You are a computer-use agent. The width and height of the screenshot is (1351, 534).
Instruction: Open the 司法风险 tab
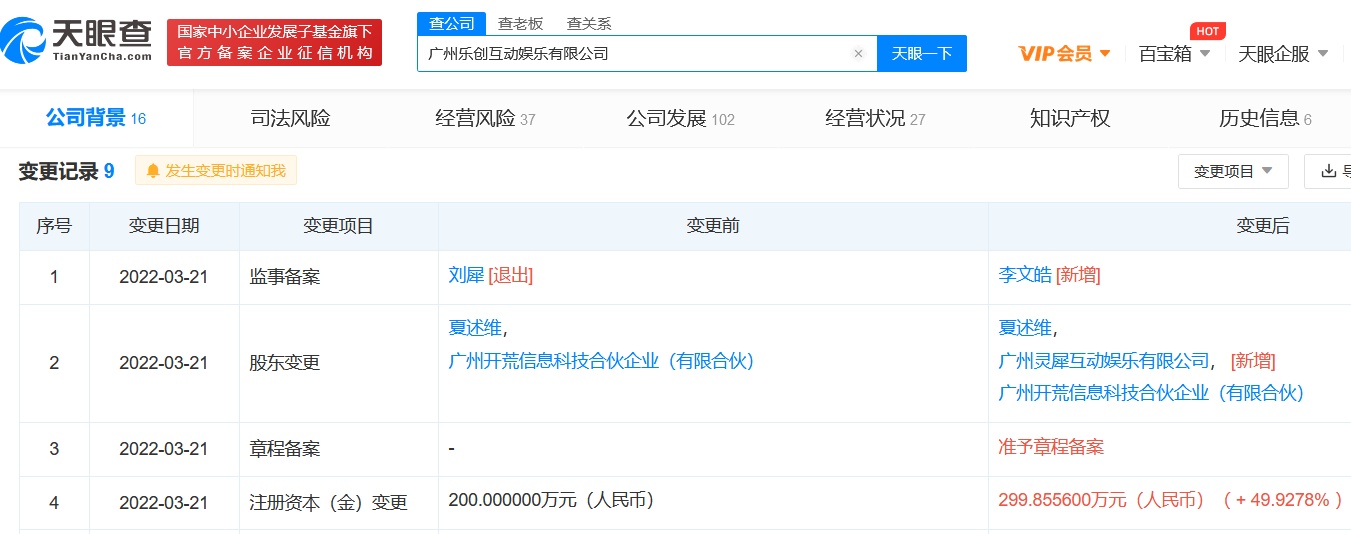290,118
